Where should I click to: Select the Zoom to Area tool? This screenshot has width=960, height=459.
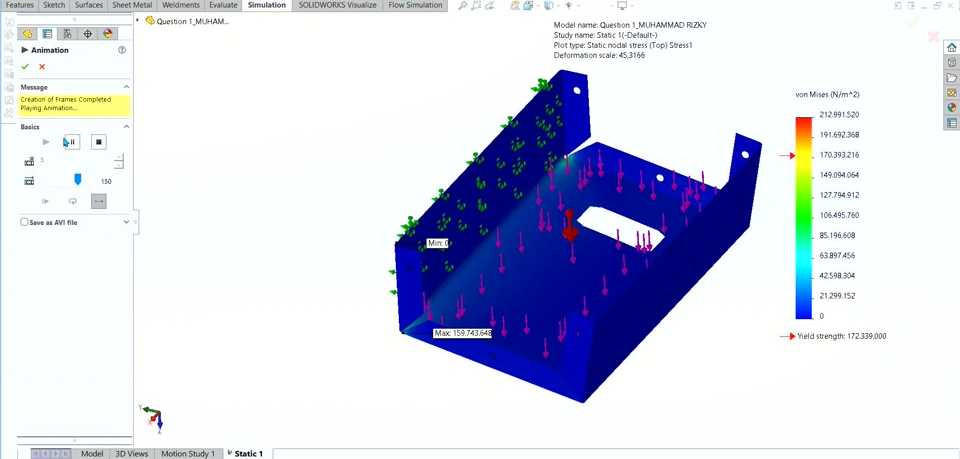coord(476,6)
